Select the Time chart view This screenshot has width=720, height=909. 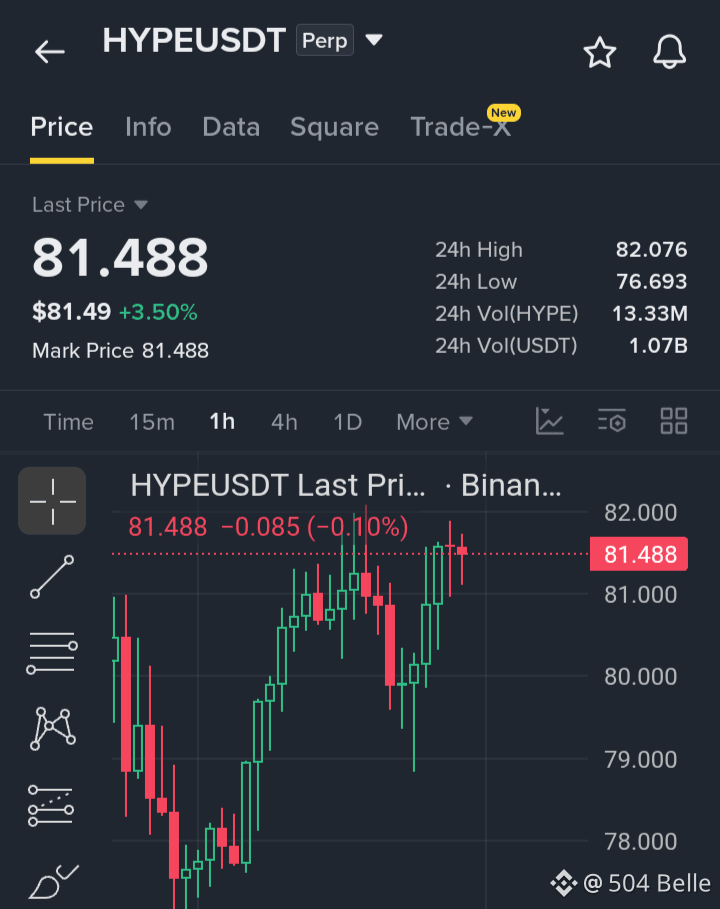68,422
